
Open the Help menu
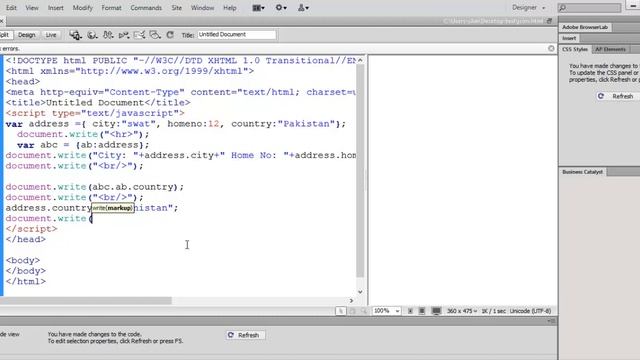[230, 8]
